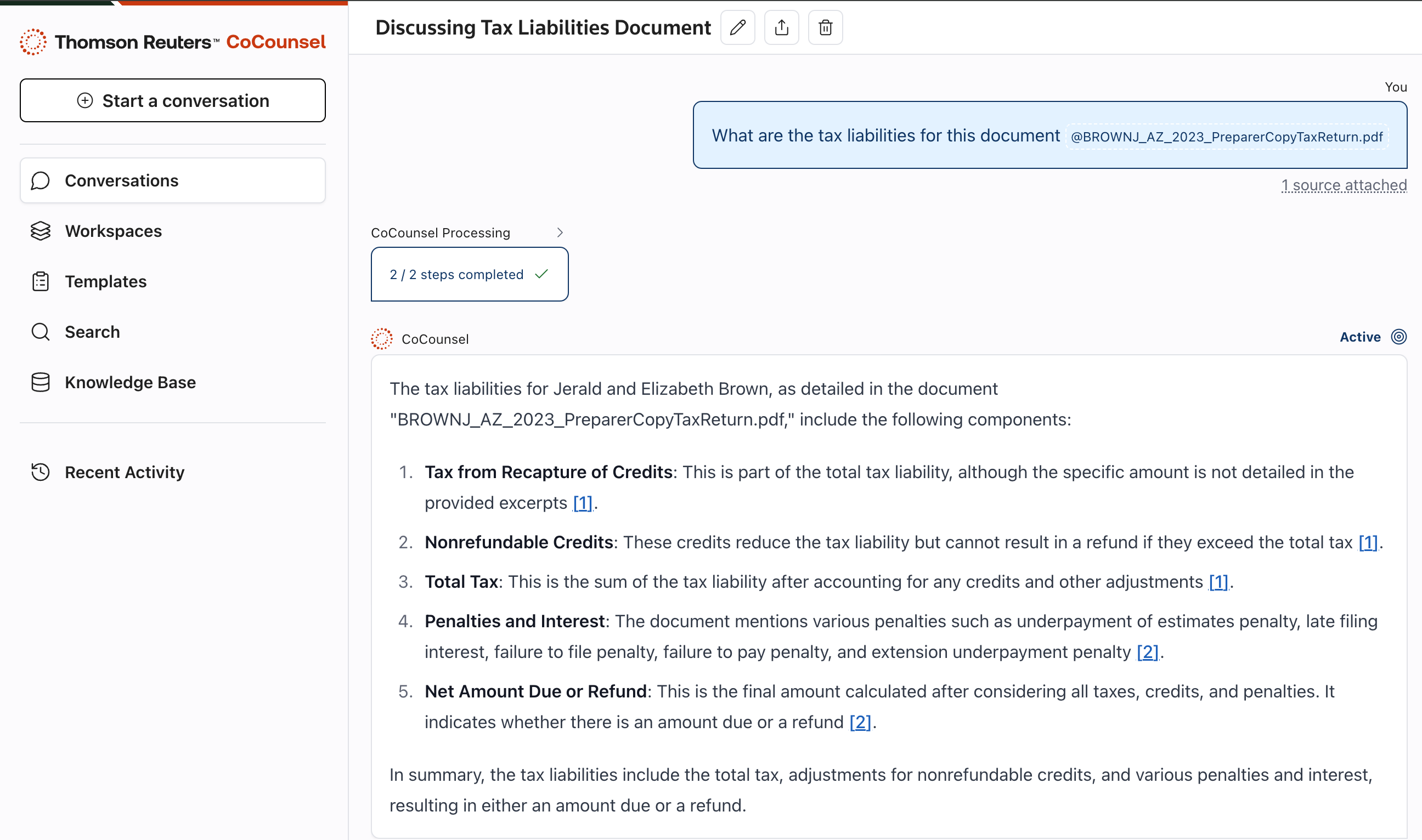The width and height of the screenshot is (1422, 840).
Task: Open the 2 / 2 steps completed box
Action: pyautogui.click(x=469, y=275)
